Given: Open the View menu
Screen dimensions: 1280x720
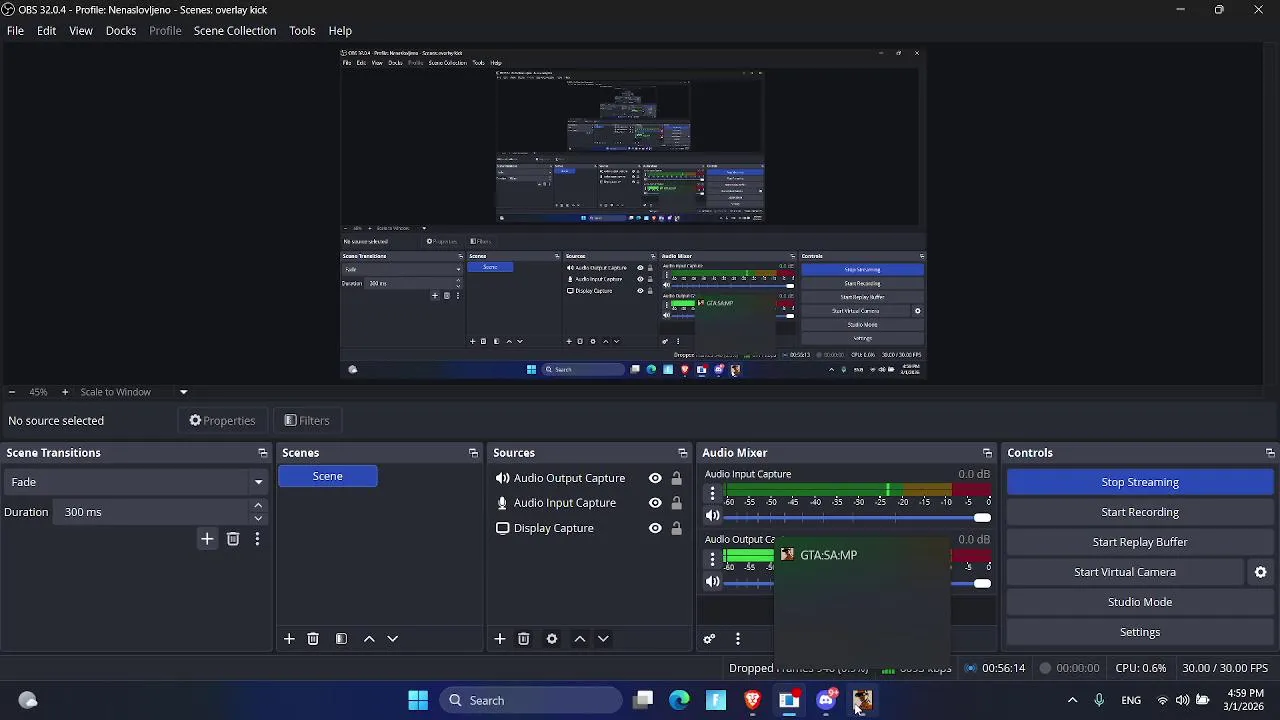Looking at the screenshot, I should [81, 31].
